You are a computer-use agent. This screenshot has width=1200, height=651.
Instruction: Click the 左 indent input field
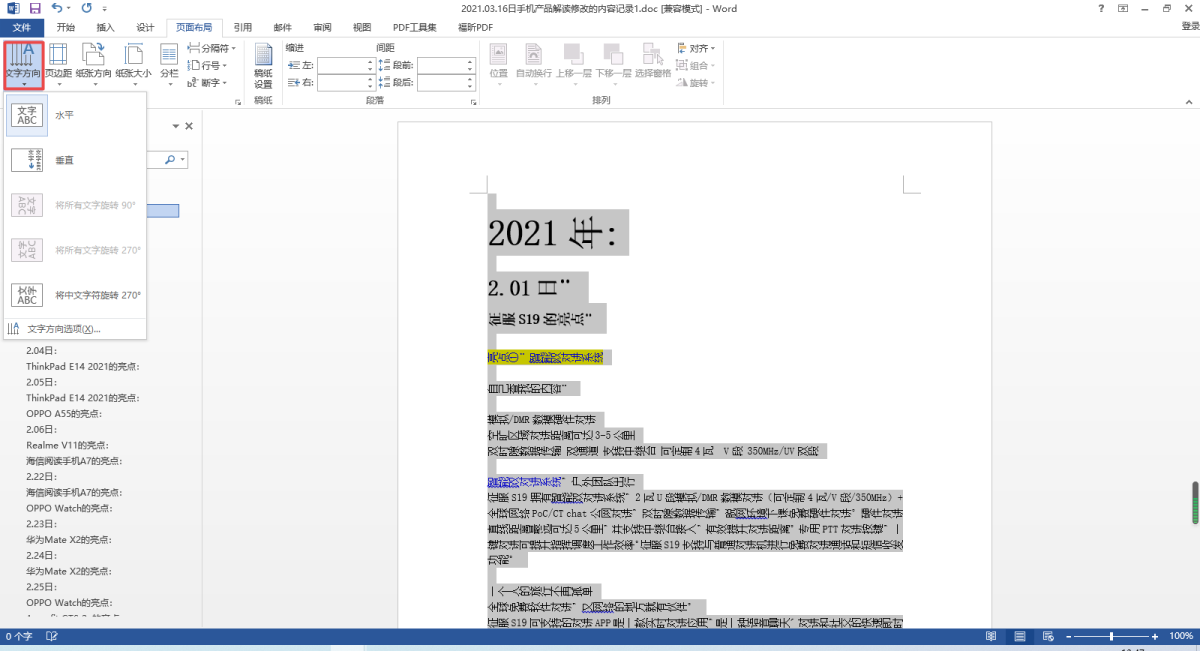(x=341, y=65)
